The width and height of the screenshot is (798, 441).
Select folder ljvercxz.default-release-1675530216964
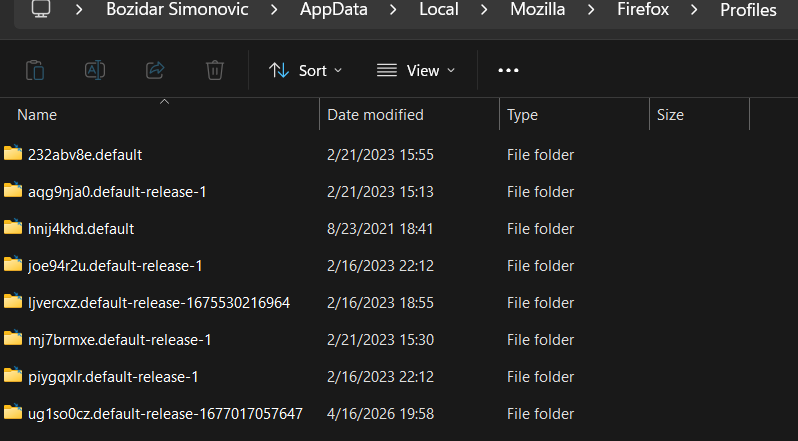[x=159, y=302]
